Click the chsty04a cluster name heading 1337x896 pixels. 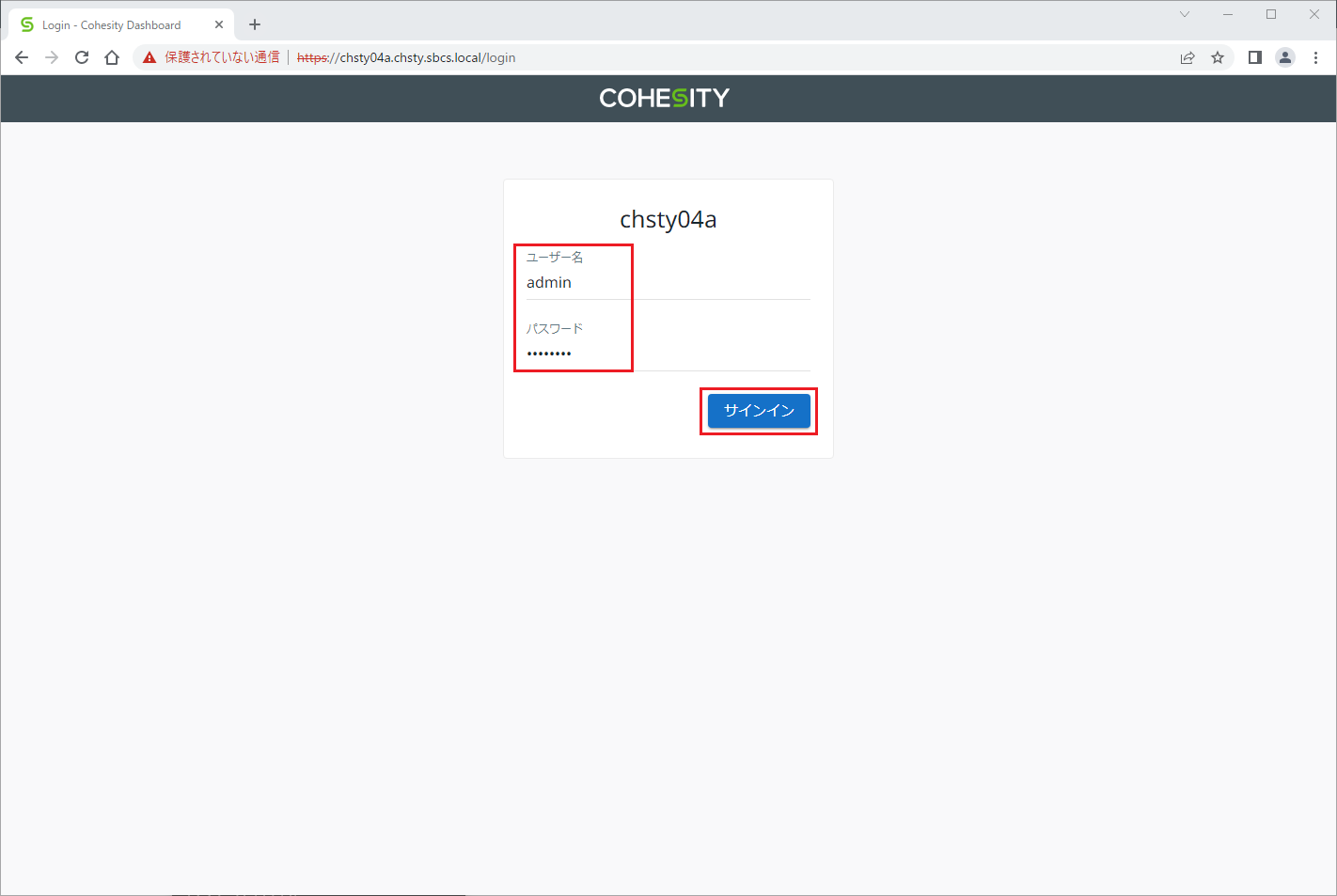pyautogui.click(x=668, y=219)
